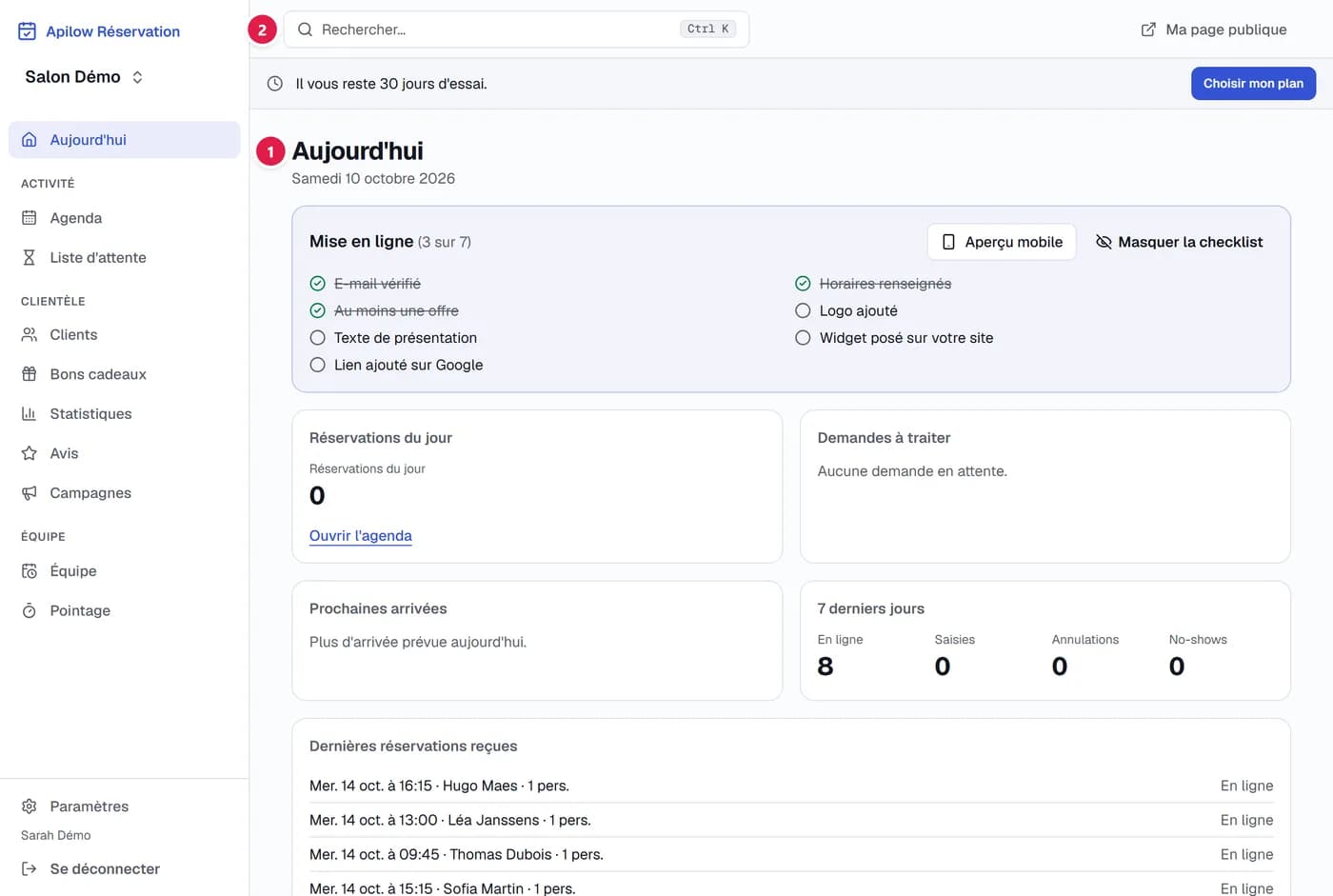The image size is (1333, 896).
Task: Click the external link icon for Ma page publique
Action: pos(1148,30)
